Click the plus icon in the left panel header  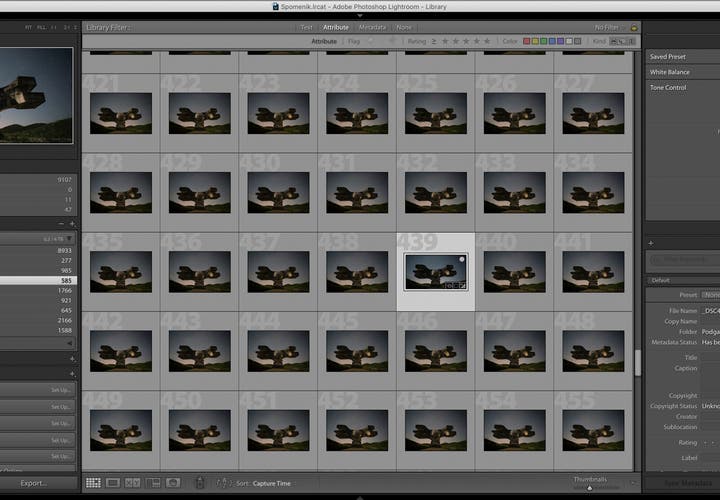(x=72, y=224)
